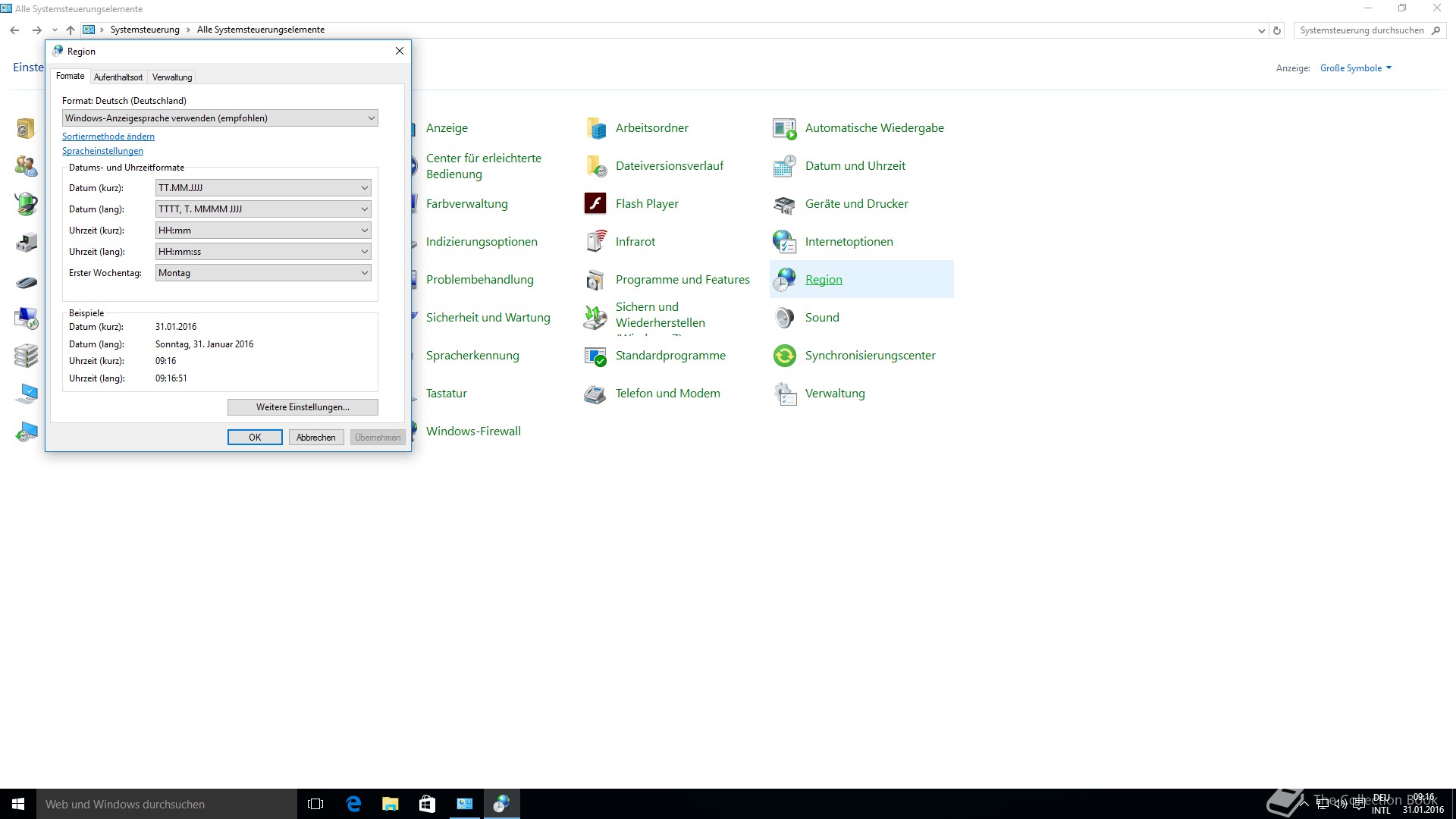Expand the address bar history dropdown
1456x819 pixels.
point(1261,31)
